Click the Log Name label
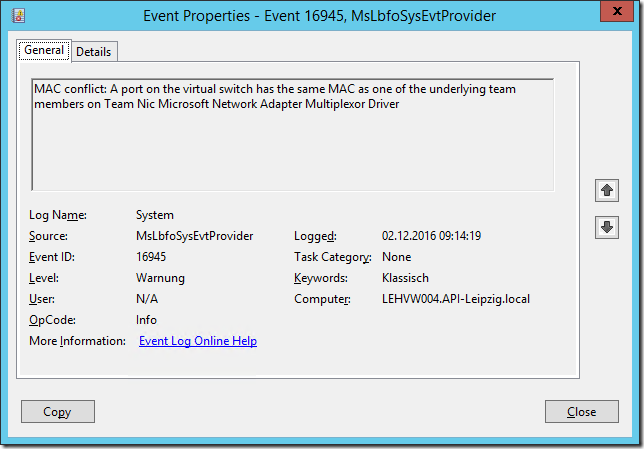644x449 pixels. coord(58,215)
